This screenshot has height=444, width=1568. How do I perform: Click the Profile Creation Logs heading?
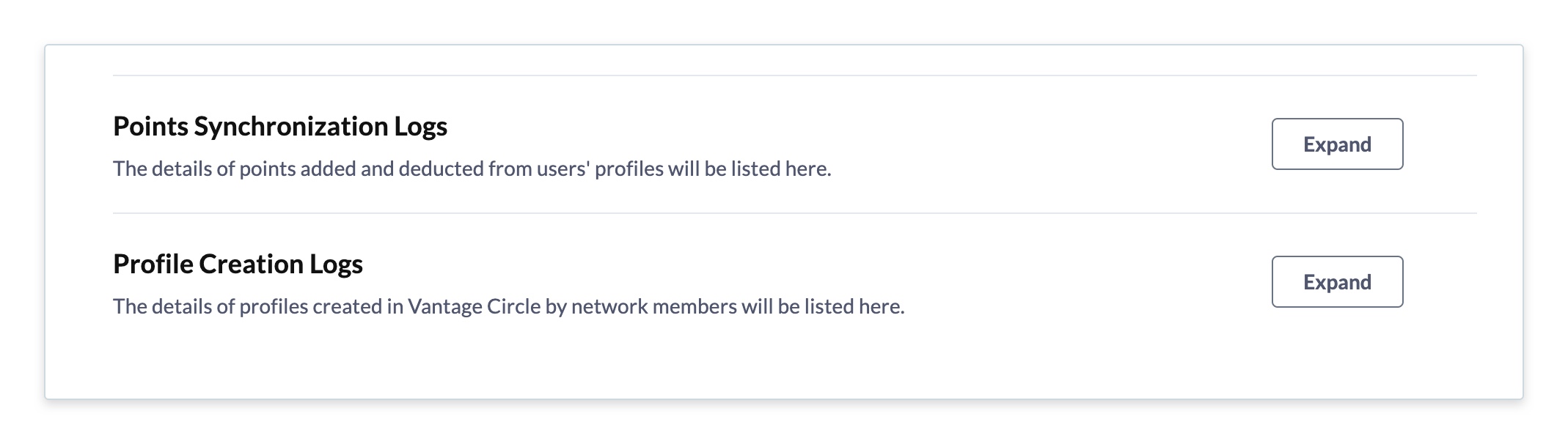pos(238,264)
